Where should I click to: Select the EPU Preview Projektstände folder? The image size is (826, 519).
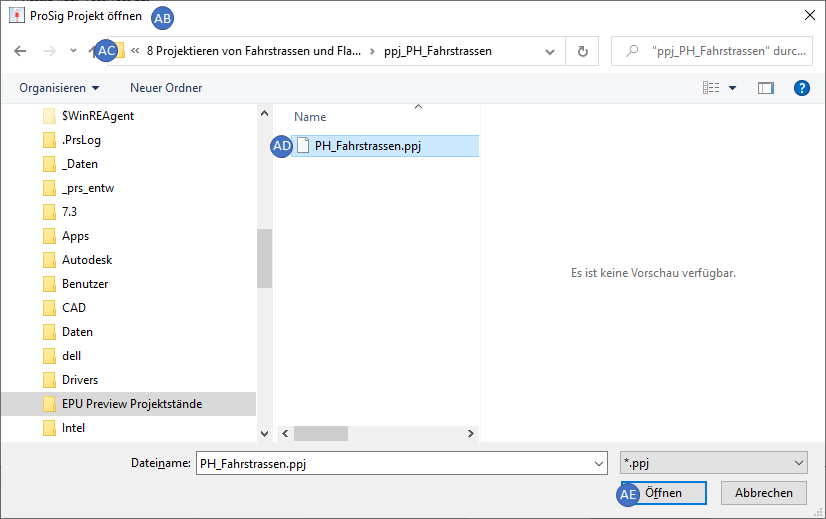(x=129, y=404)
